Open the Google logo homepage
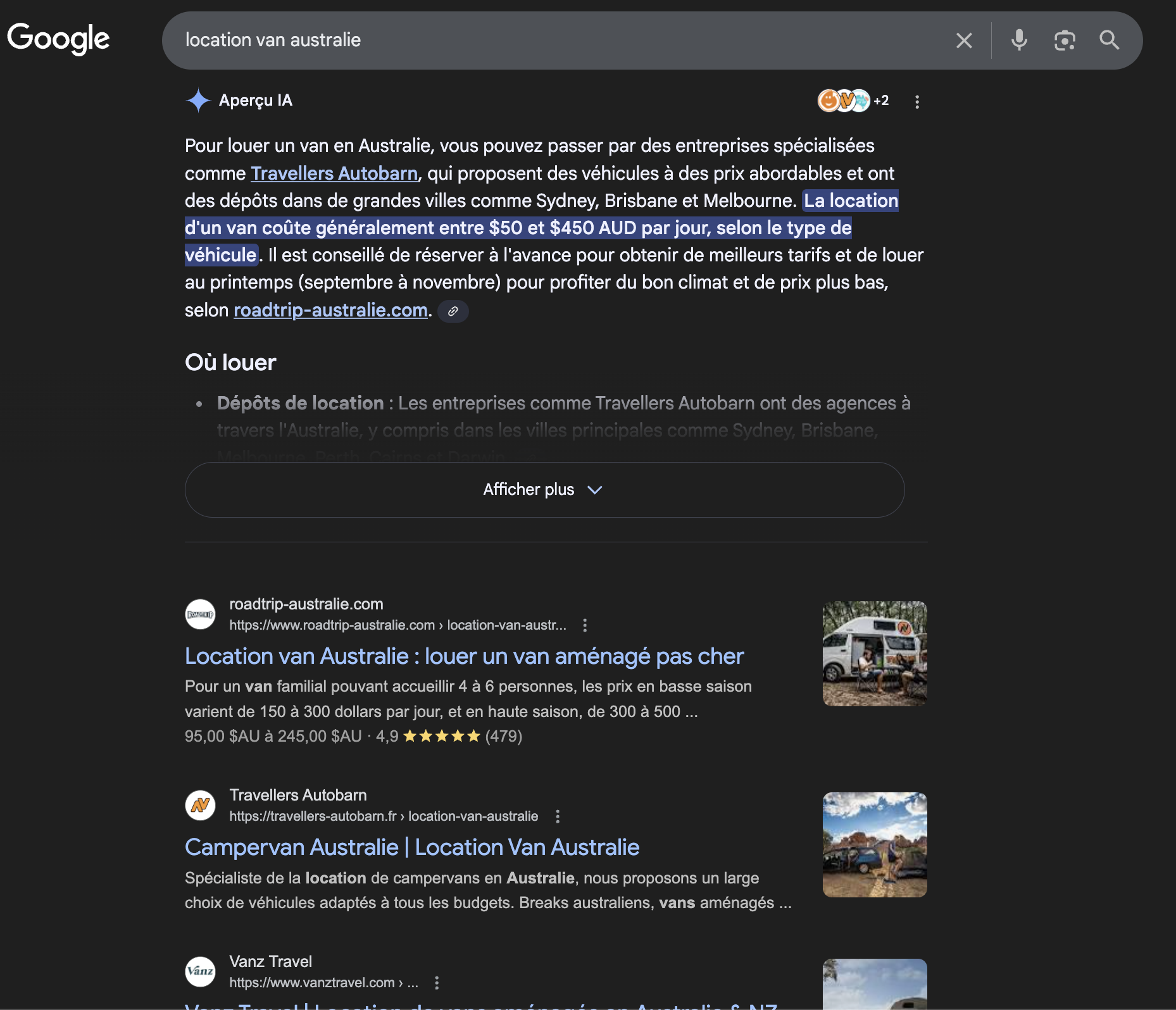Screen dimensions: 1176x1010 point(58,39)
